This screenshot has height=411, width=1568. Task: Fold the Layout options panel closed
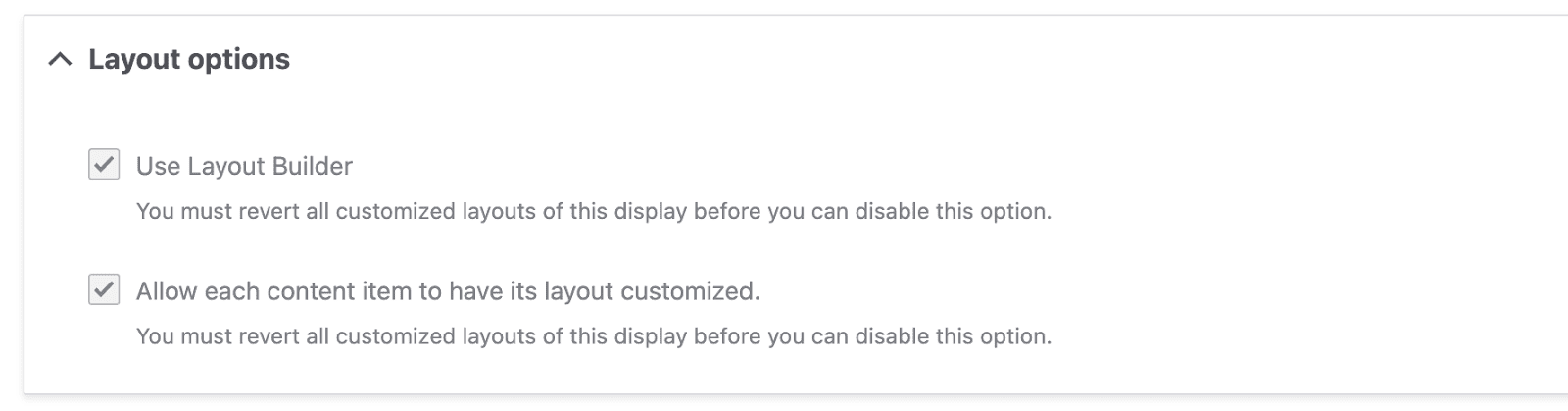tap(60, 60)
